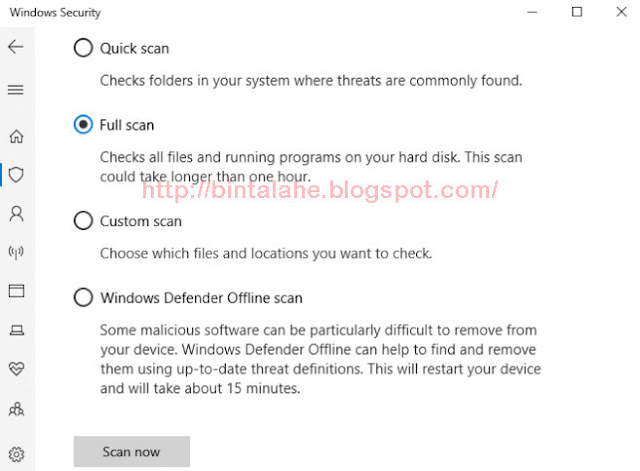Screen dimensions: 640x471
Task: Open Family options icon
Action: point(16,409)
